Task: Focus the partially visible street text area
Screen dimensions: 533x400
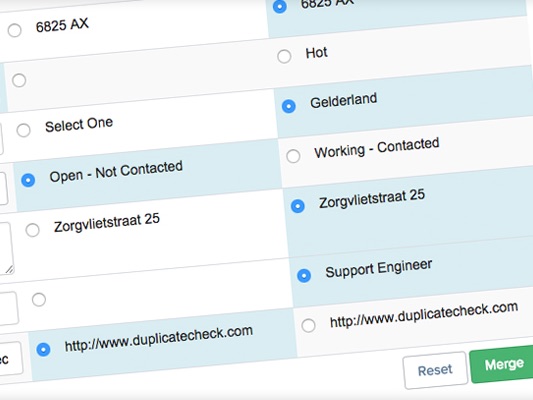Action: (6, 248)
